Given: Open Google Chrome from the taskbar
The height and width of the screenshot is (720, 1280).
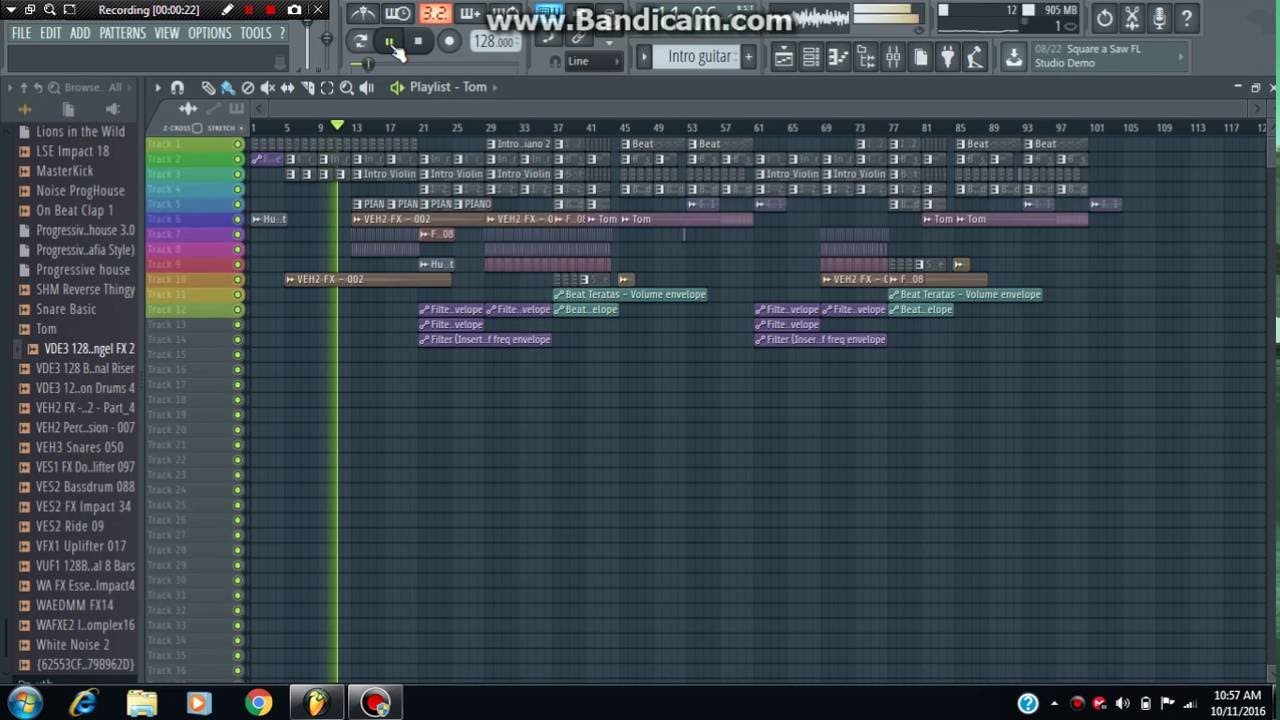Looking at the screenshot, I should pos(258,703).
